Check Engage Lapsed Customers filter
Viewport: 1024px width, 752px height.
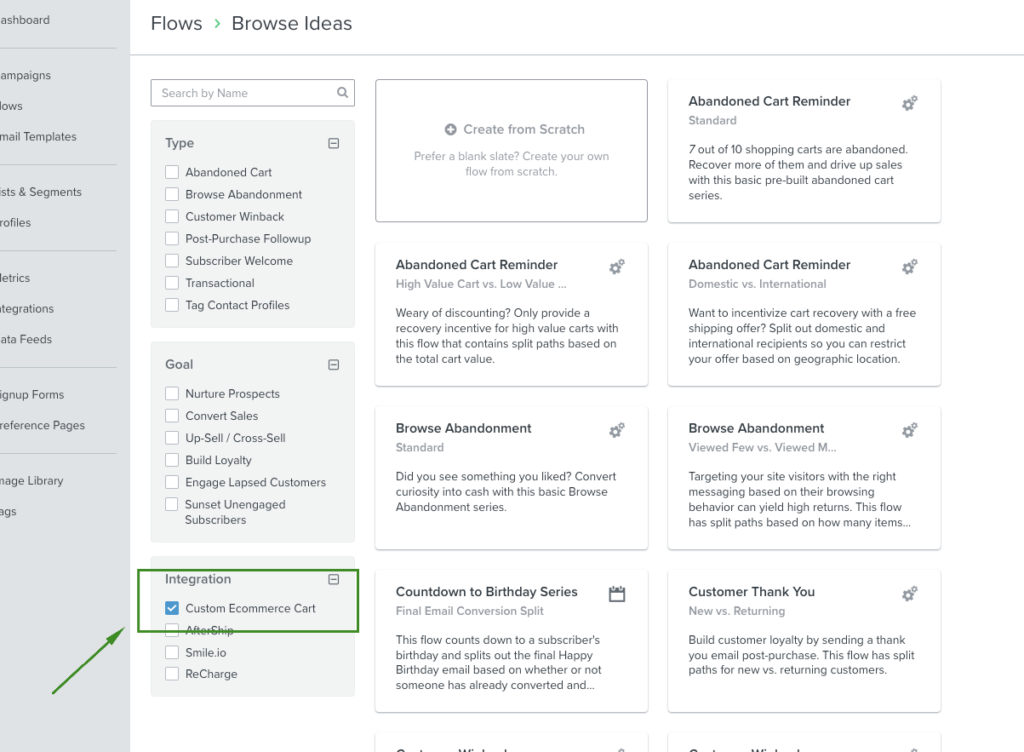click(x=172, y=482)
